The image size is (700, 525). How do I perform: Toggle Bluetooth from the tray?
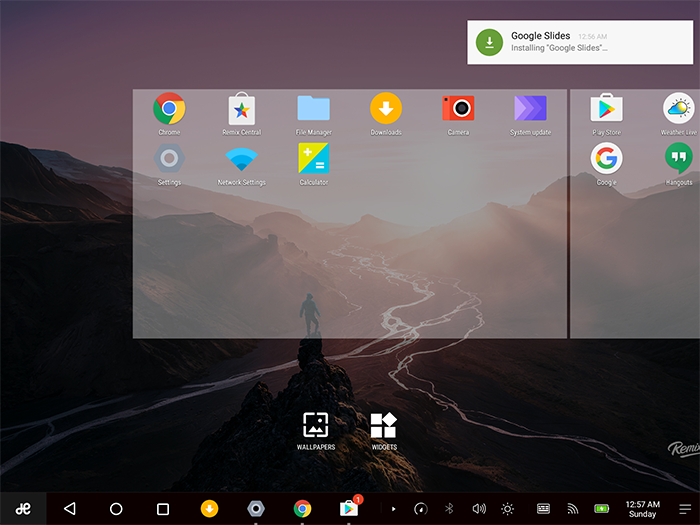pyautogui.click(x=449, y=508)
